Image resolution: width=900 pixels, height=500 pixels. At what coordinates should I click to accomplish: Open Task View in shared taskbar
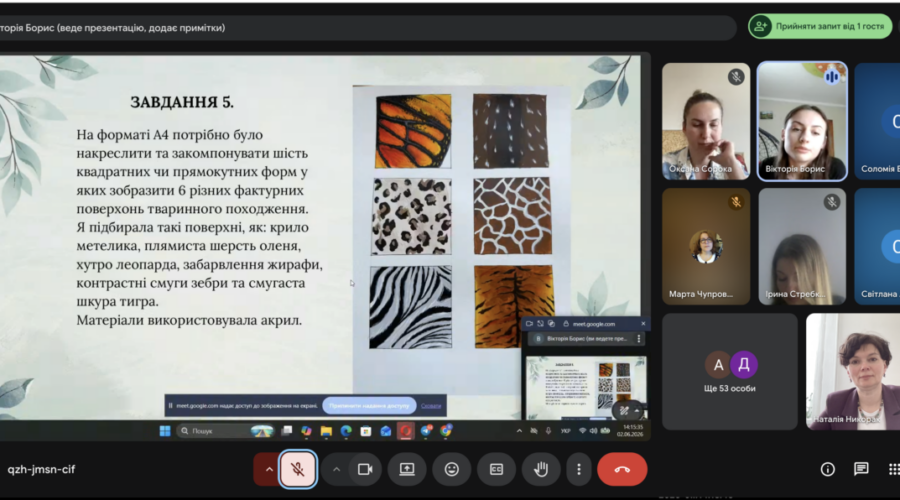click(x=286, y=431)
